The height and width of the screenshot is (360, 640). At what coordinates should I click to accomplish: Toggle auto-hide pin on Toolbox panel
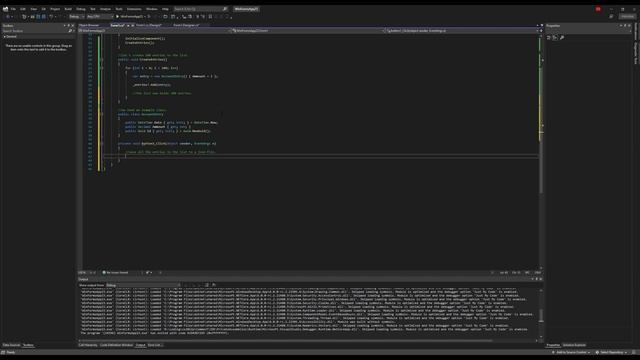[x=69, y=26]
